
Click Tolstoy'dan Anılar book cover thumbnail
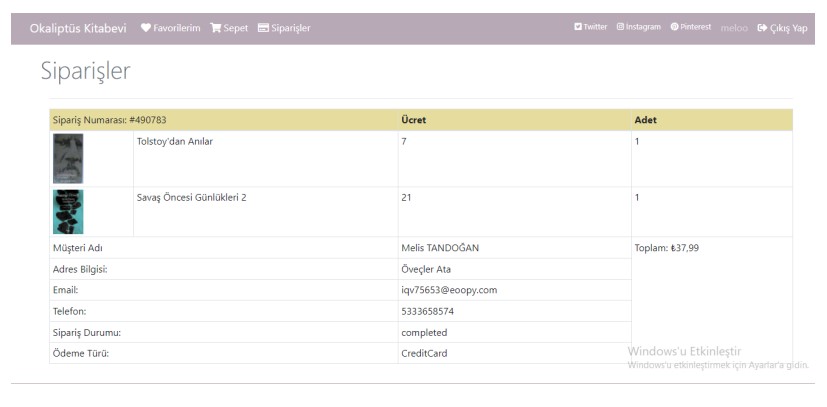point(68,158)
